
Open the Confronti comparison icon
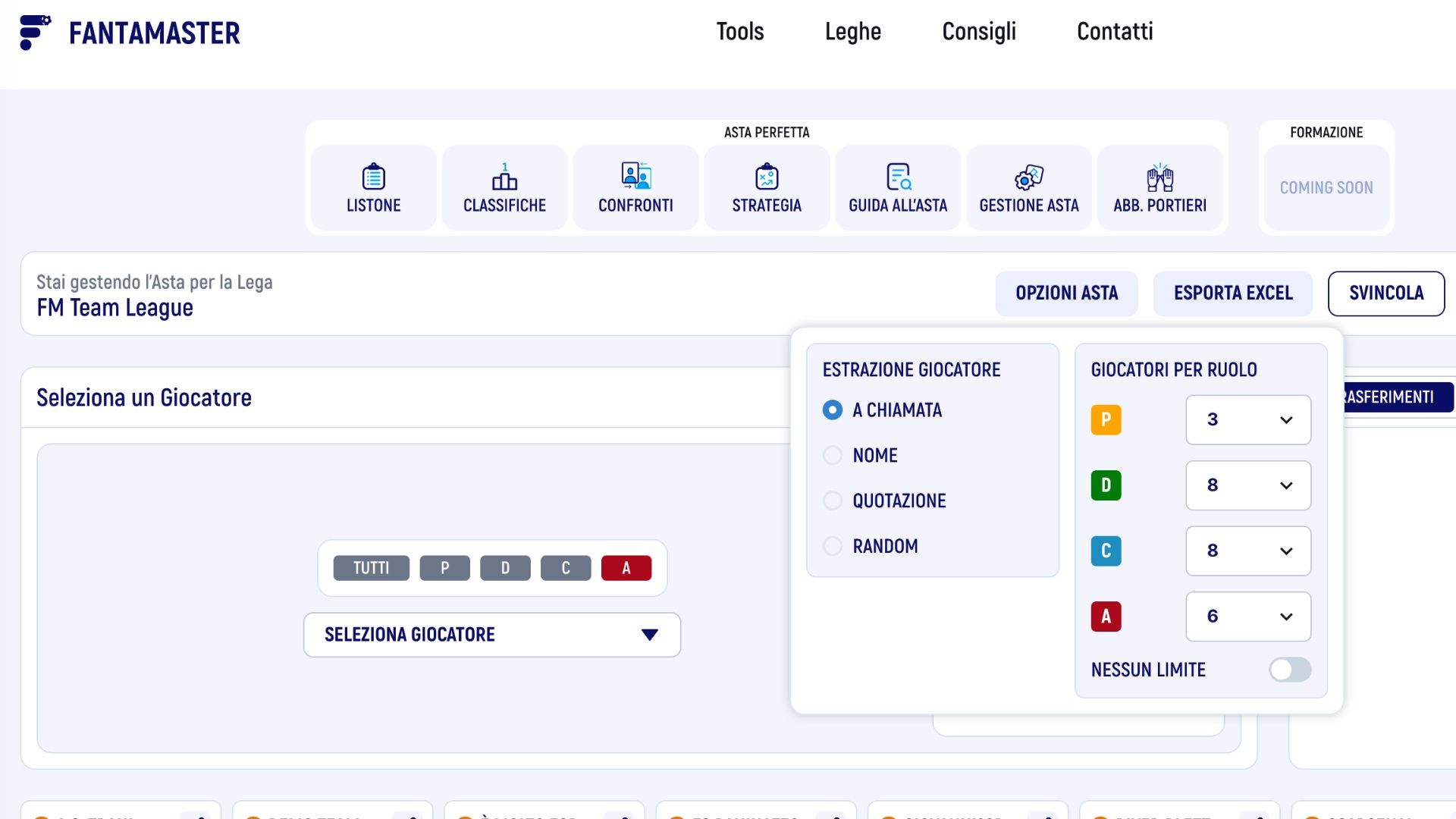click(635, 176)
